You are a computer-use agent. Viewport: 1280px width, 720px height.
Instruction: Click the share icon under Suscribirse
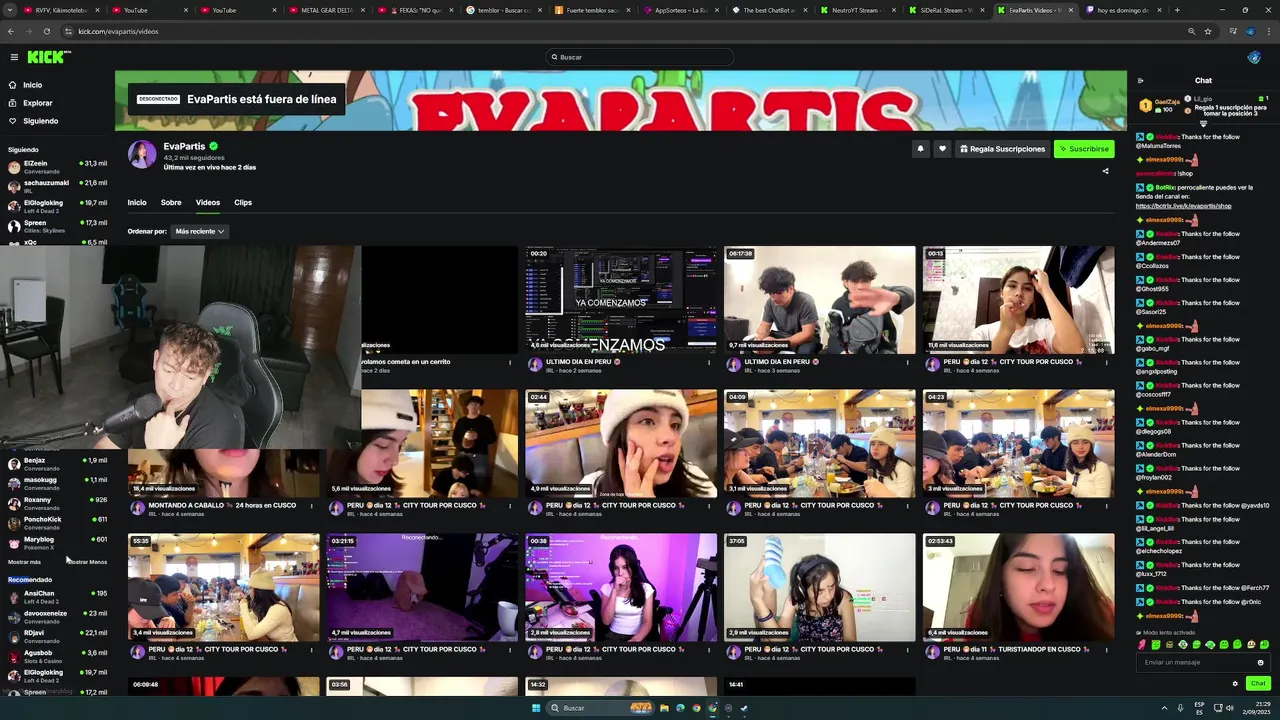[1105, 171]
